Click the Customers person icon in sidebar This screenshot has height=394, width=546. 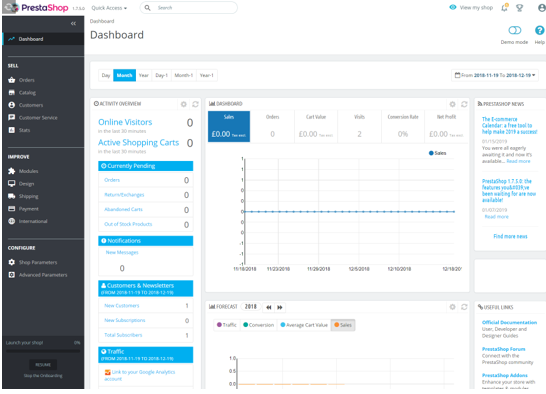click(x=11, y=105)
